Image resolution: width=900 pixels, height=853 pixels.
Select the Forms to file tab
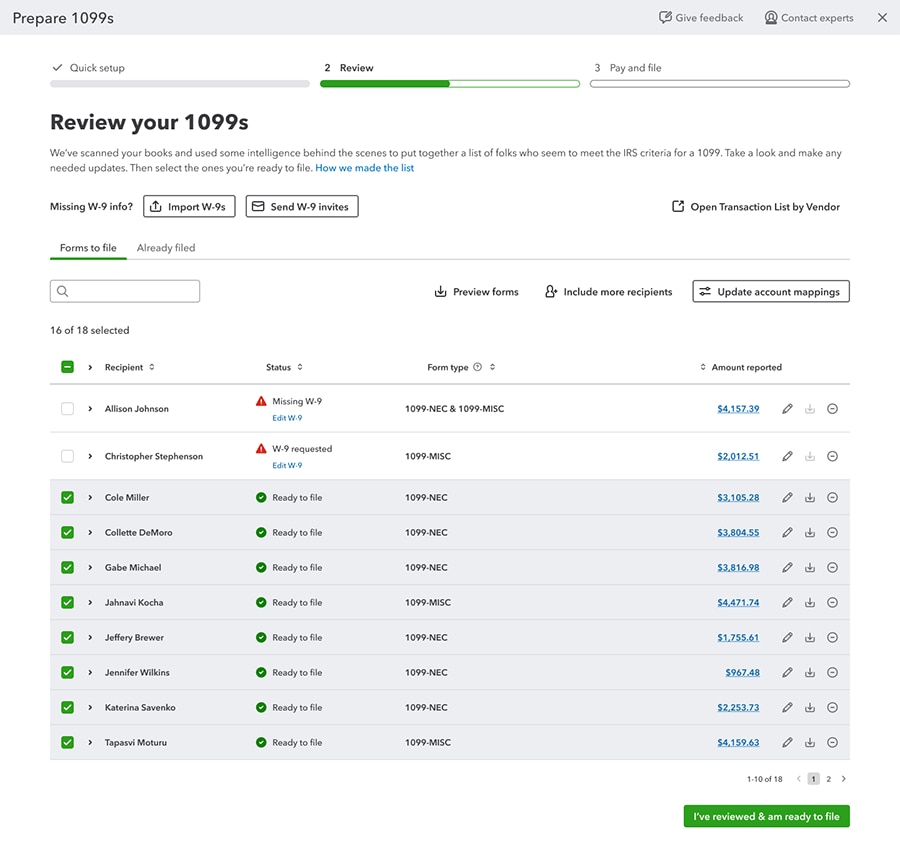[88, 248]
